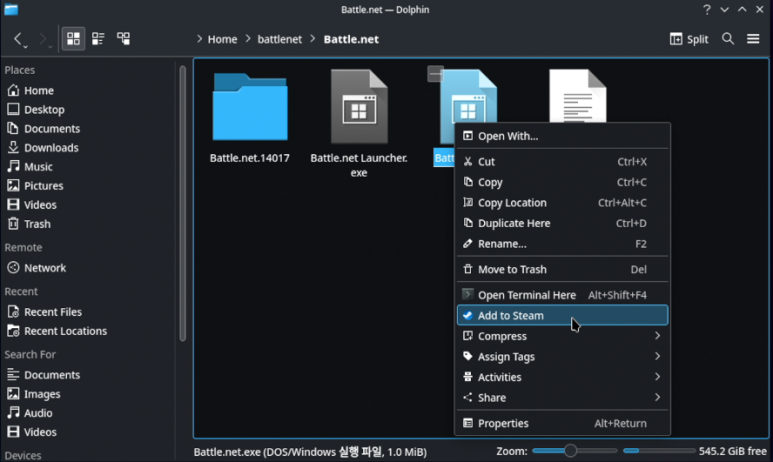
Task: Choose Open With... from context menu
Action: (562, 136)
